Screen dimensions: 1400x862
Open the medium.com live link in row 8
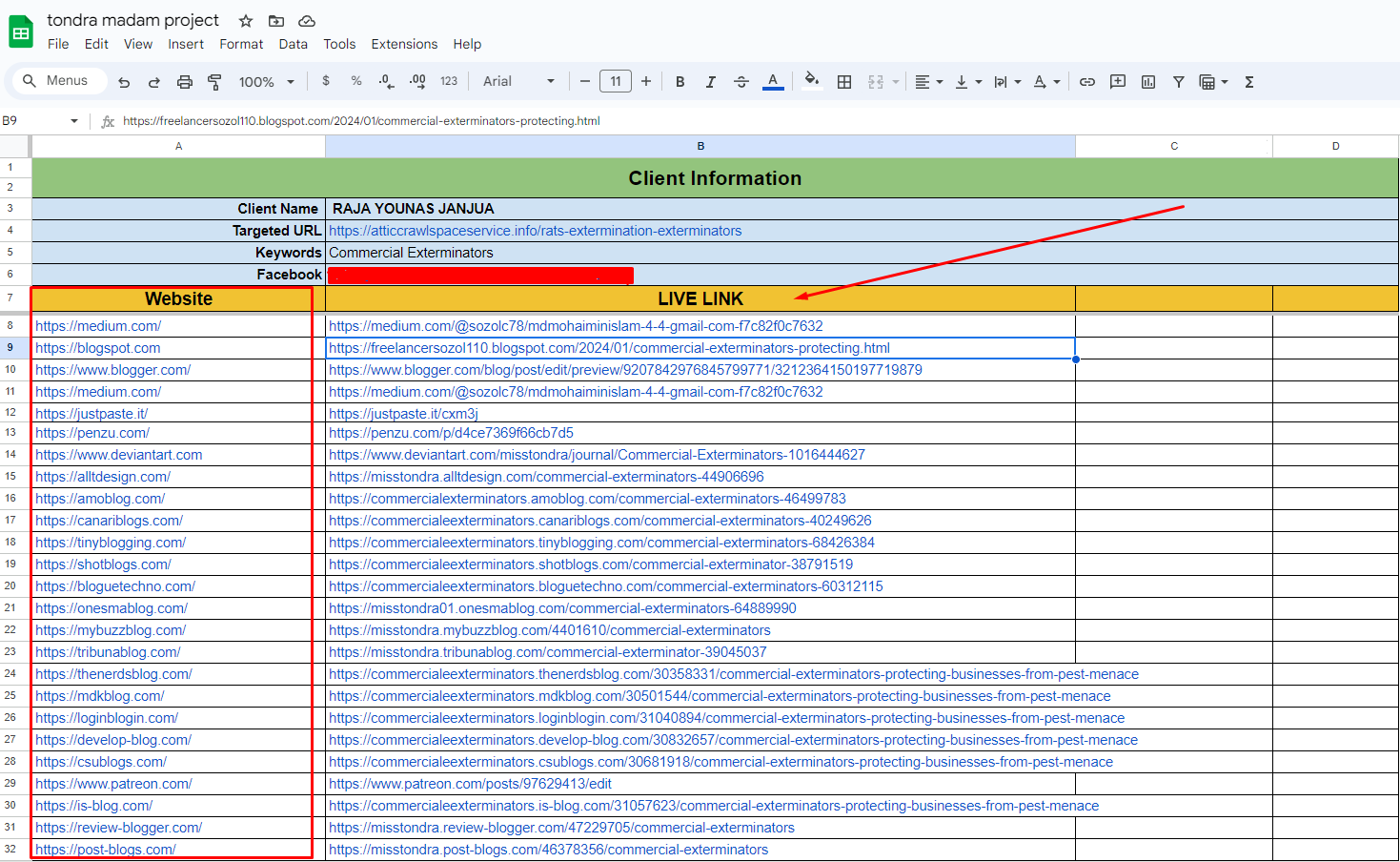click(576, 325)
